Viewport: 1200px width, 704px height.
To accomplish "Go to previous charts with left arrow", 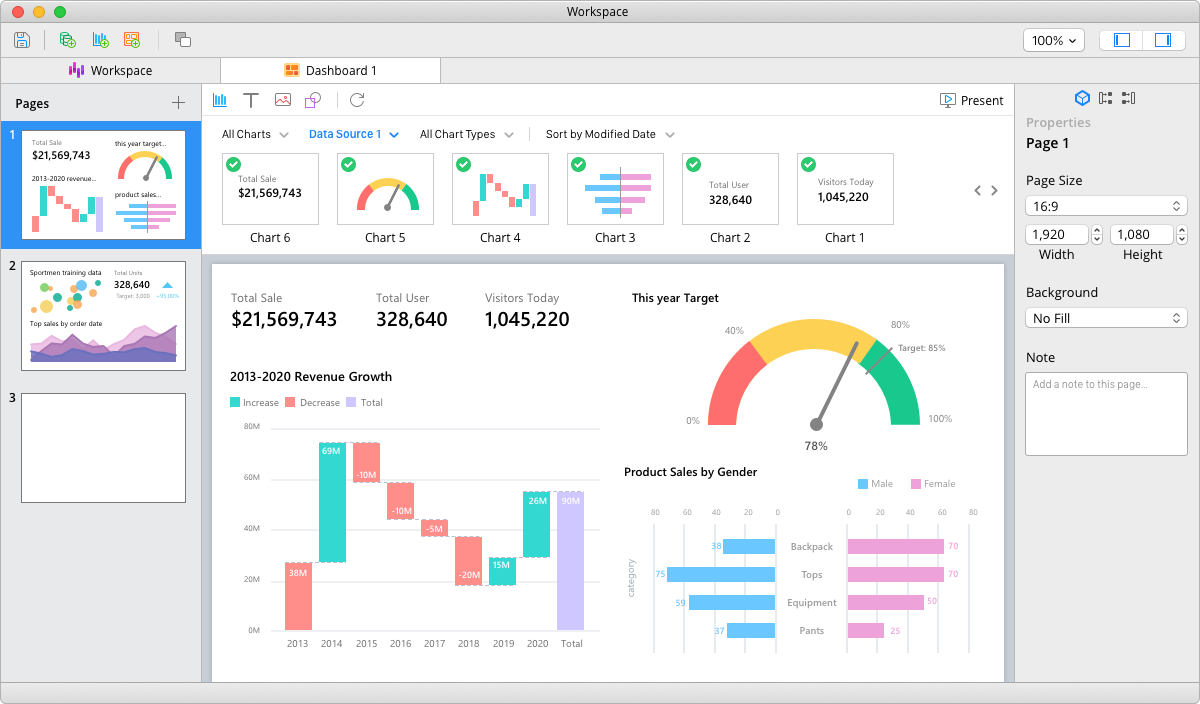I will [x=978, y=190].
